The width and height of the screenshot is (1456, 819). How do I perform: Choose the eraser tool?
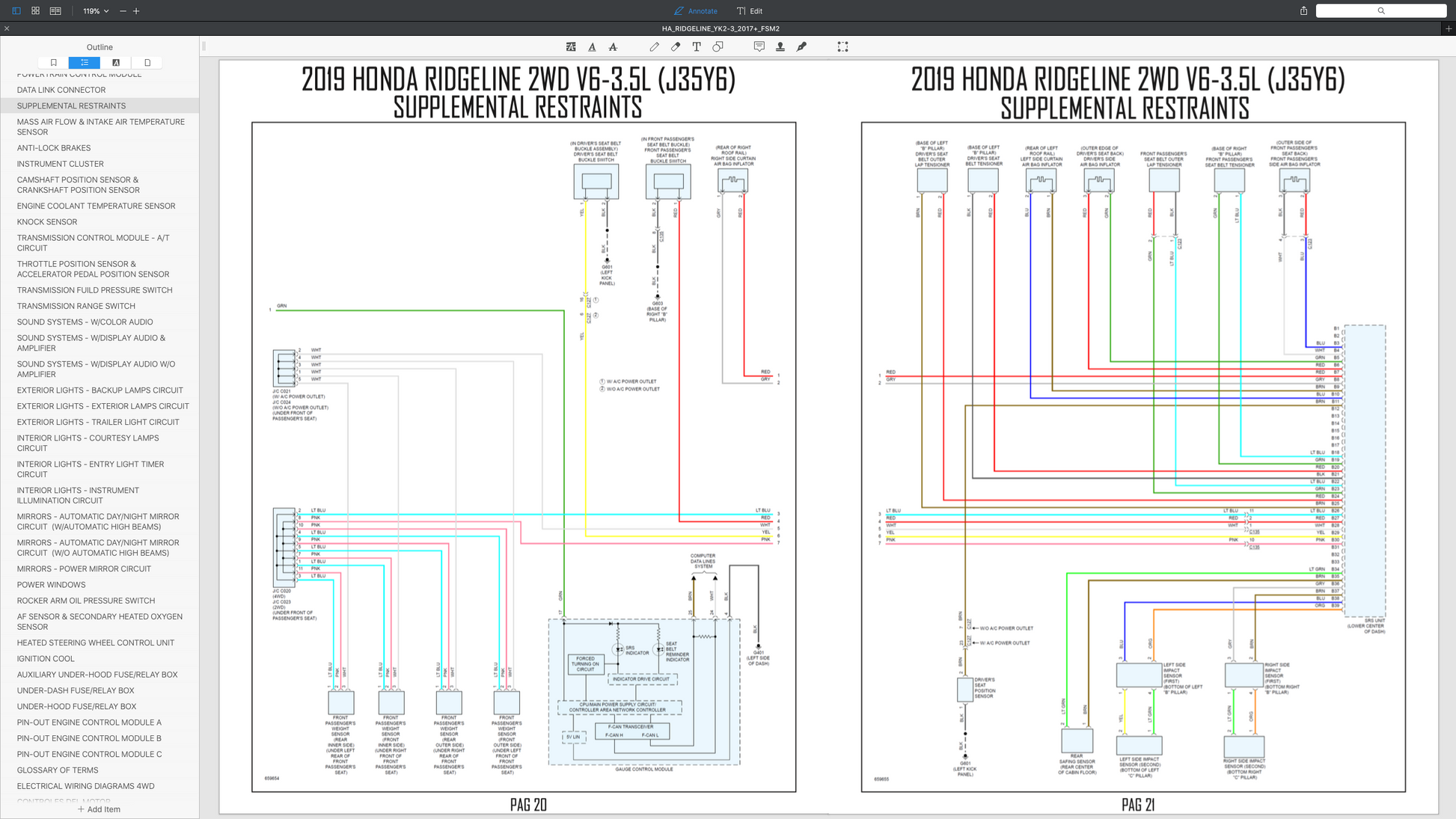tap(676, 46)
